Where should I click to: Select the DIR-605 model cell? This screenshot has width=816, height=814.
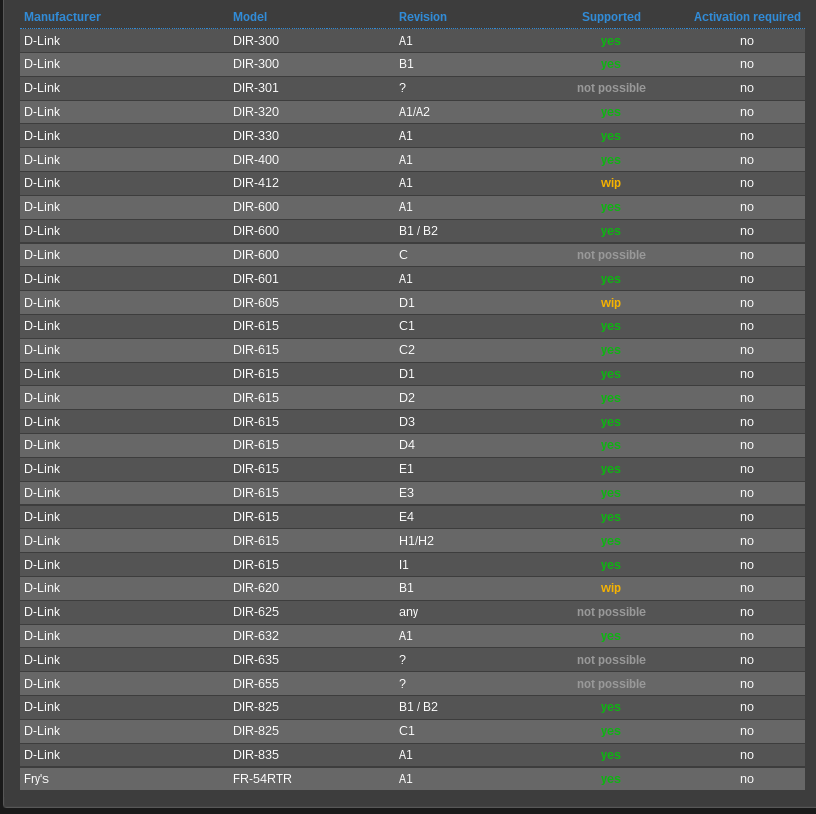point(256,303)
